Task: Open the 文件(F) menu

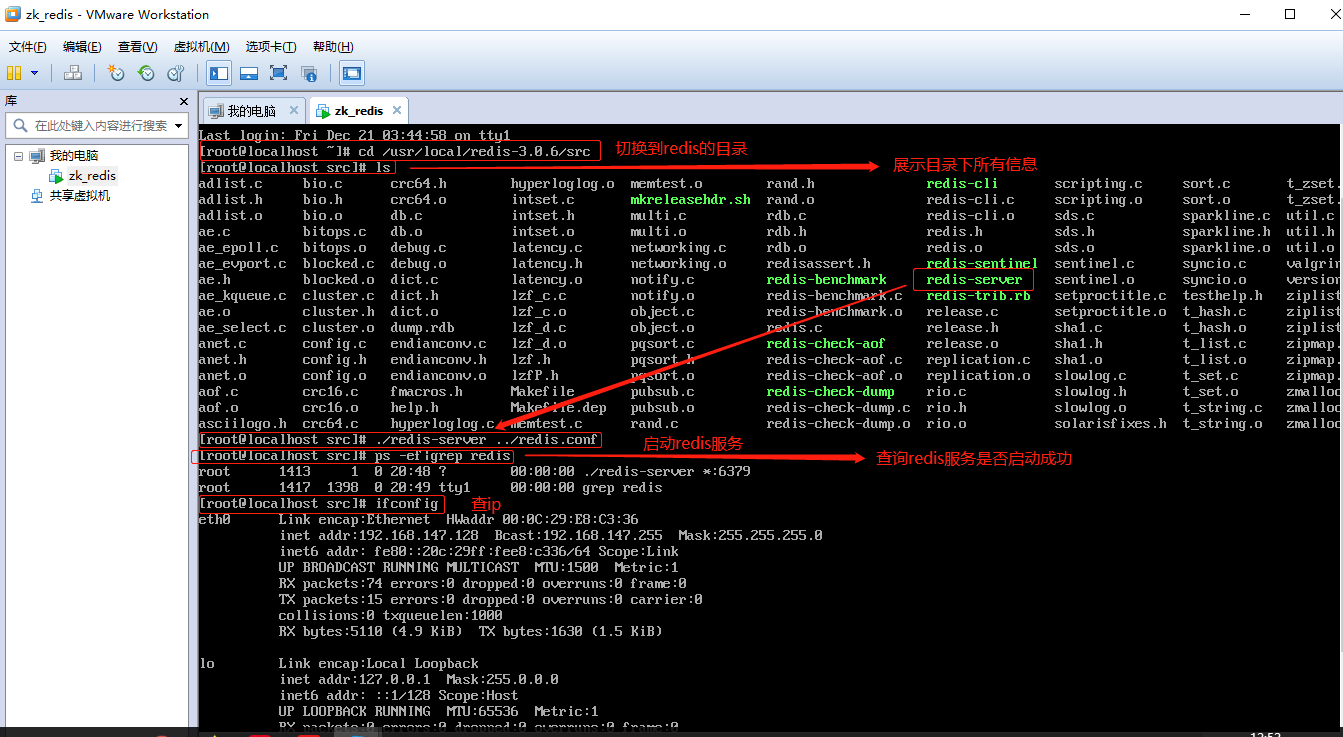Action: click(x=28, y=47)
